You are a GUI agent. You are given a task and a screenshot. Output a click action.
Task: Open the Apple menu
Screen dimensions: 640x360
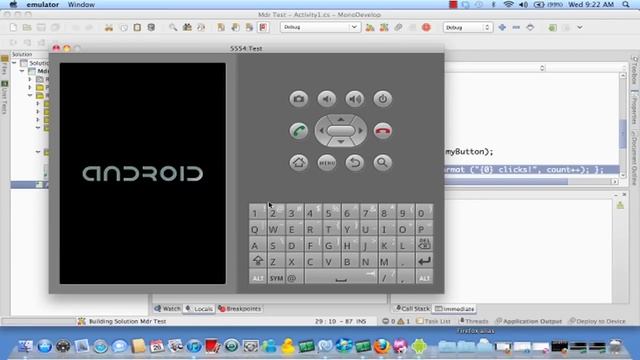(13, 4)
